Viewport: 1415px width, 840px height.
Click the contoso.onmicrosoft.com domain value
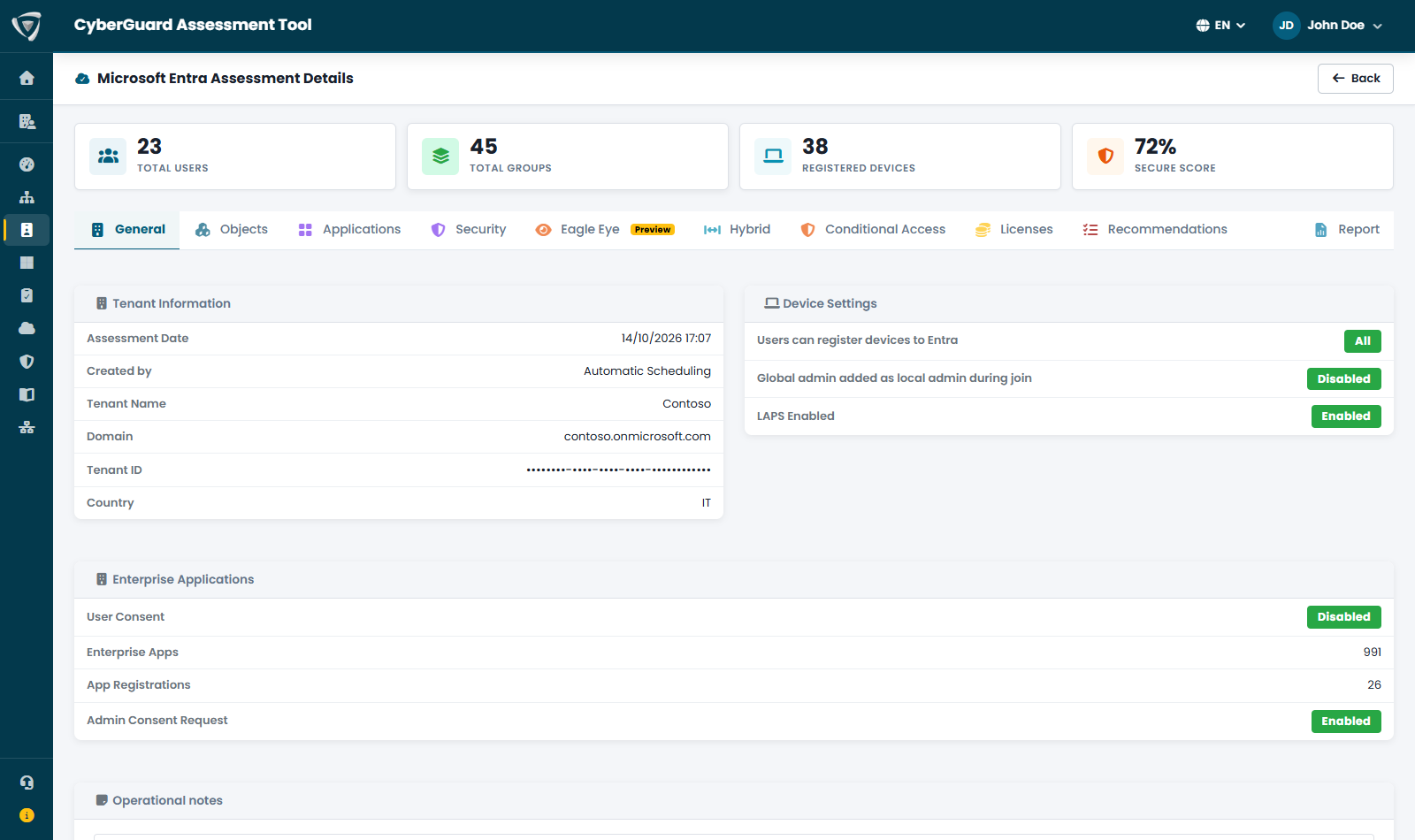(x=638, y=437)
